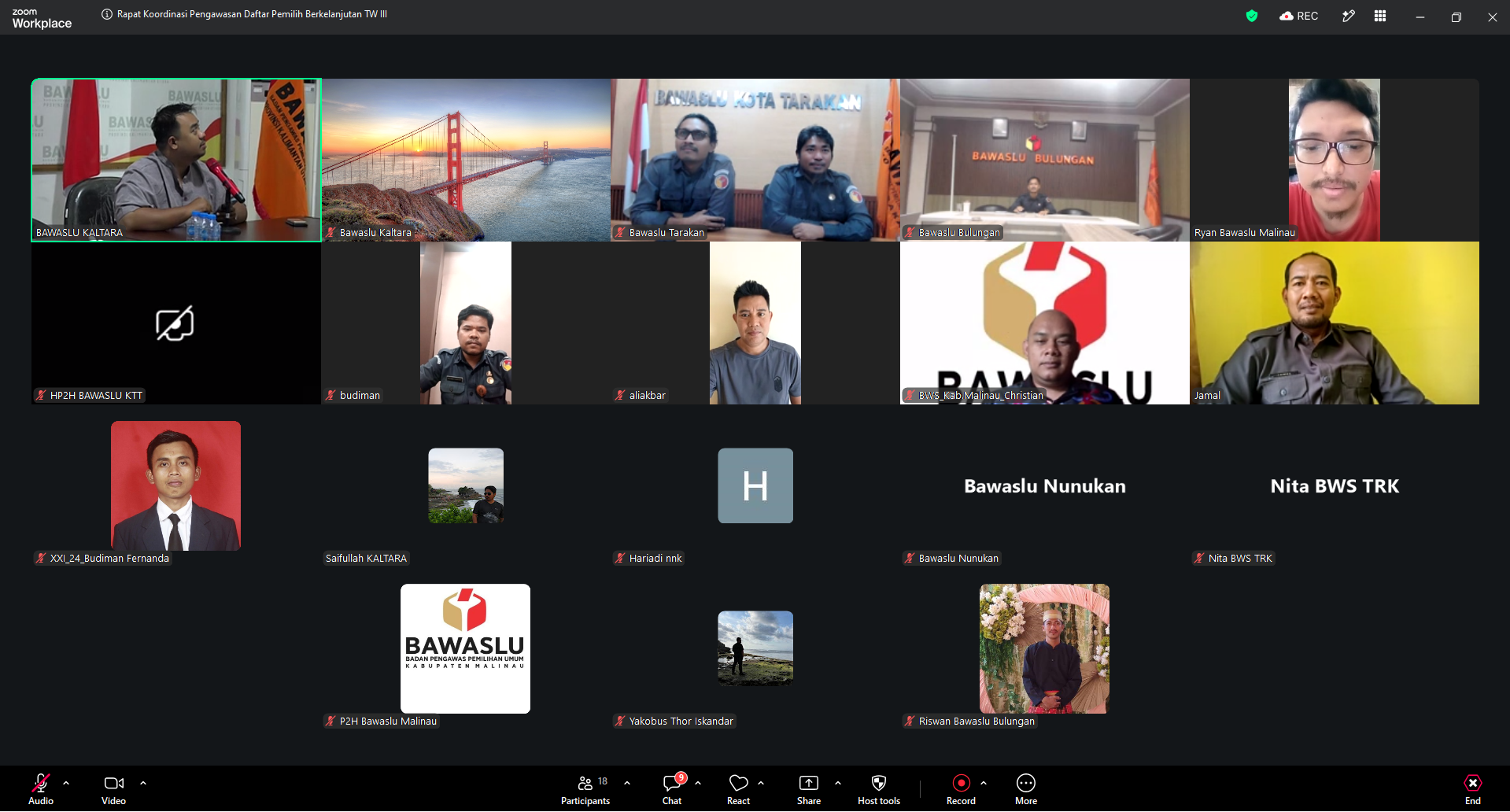The height and width of the screenshot is (812, 1510).
Task: Open the React emoji menu
Action: tap(738, 790)
